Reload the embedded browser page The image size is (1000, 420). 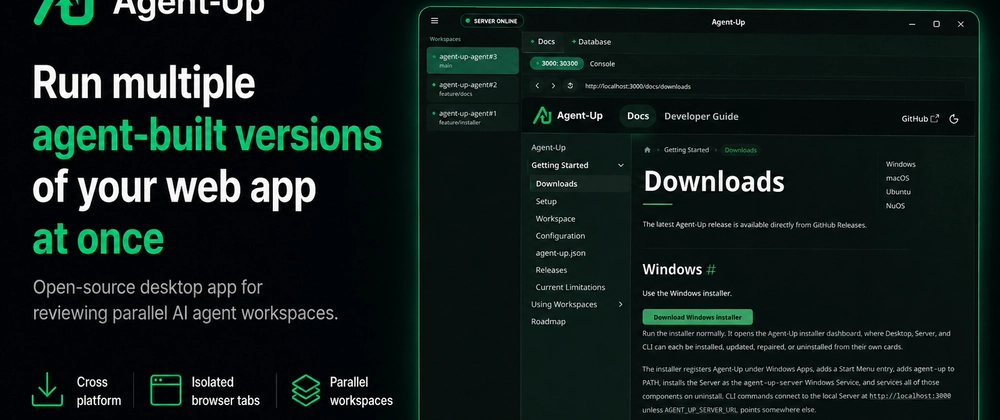pos(570,86)
